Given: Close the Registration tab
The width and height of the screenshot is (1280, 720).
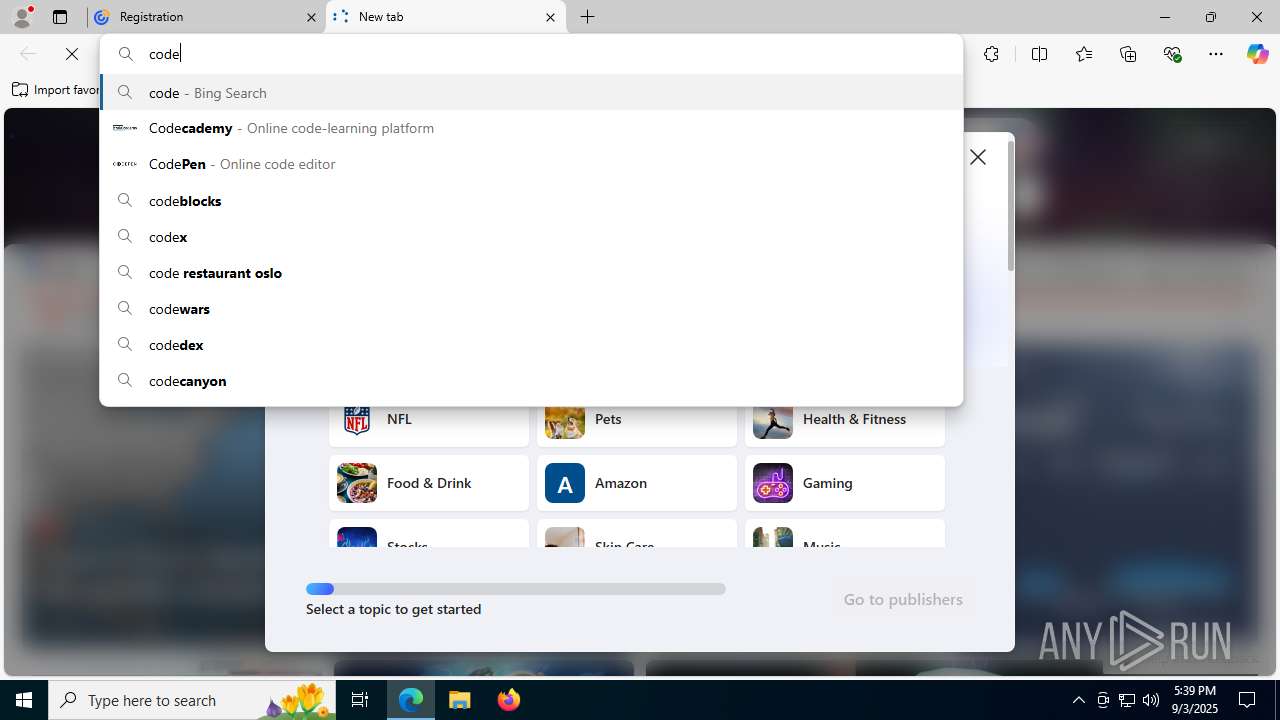Looking at the screenshot, I should pos(311,17).
